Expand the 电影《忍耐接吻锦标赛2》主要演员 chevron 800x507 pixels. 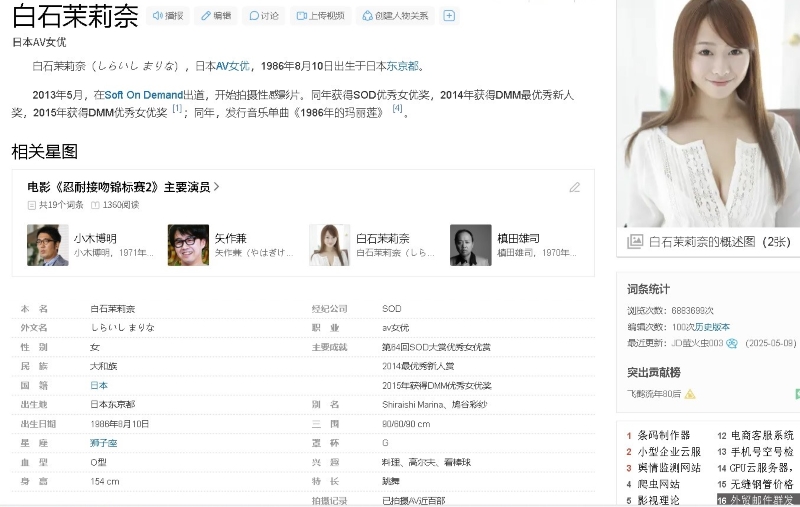[x=217, y=187]
